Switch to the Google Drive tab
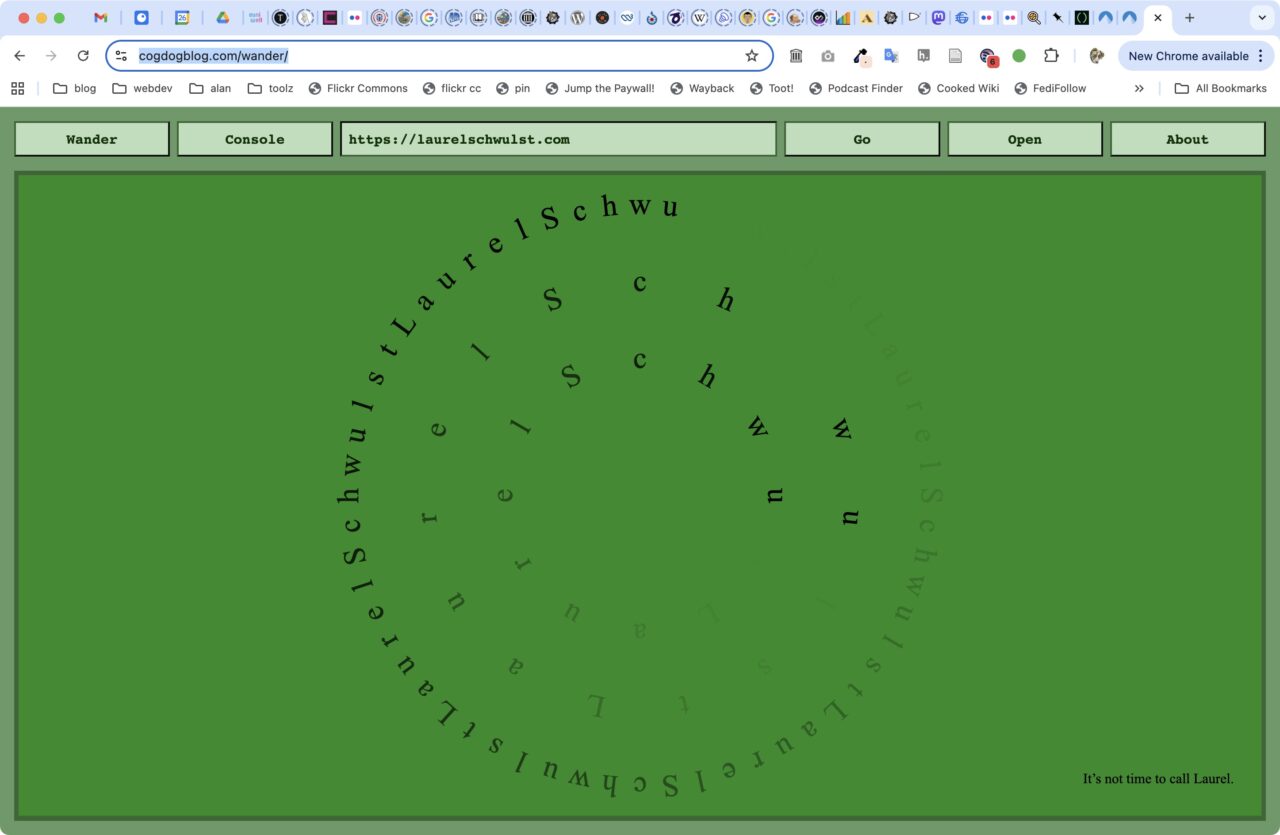The height and width of the screenshot is (835, 1280). pos(223,18)
